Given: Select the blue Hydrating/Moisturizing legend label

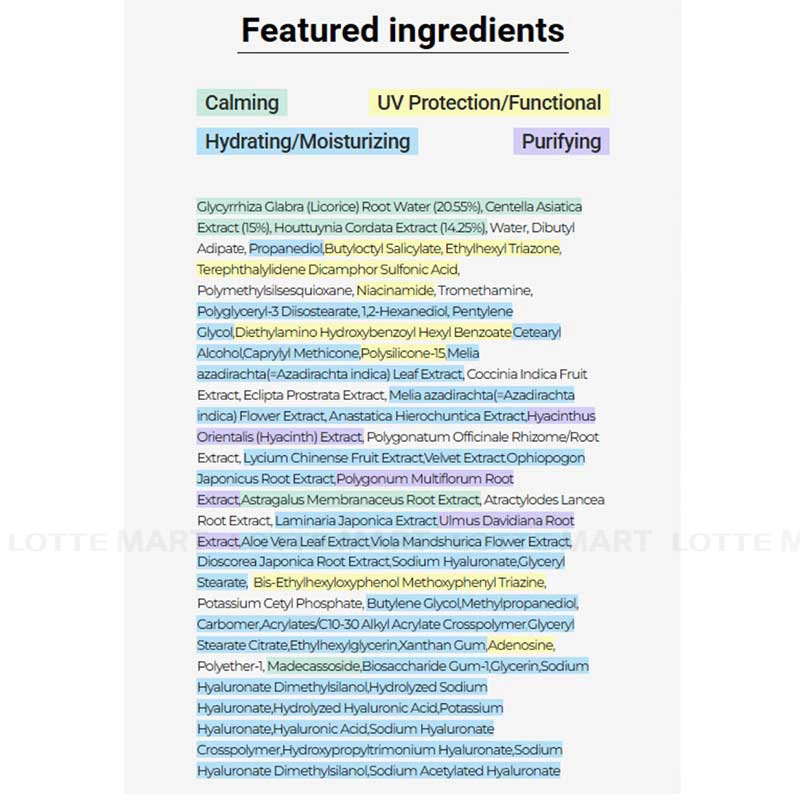Looking at the screenshot, I should coord(307,141).
